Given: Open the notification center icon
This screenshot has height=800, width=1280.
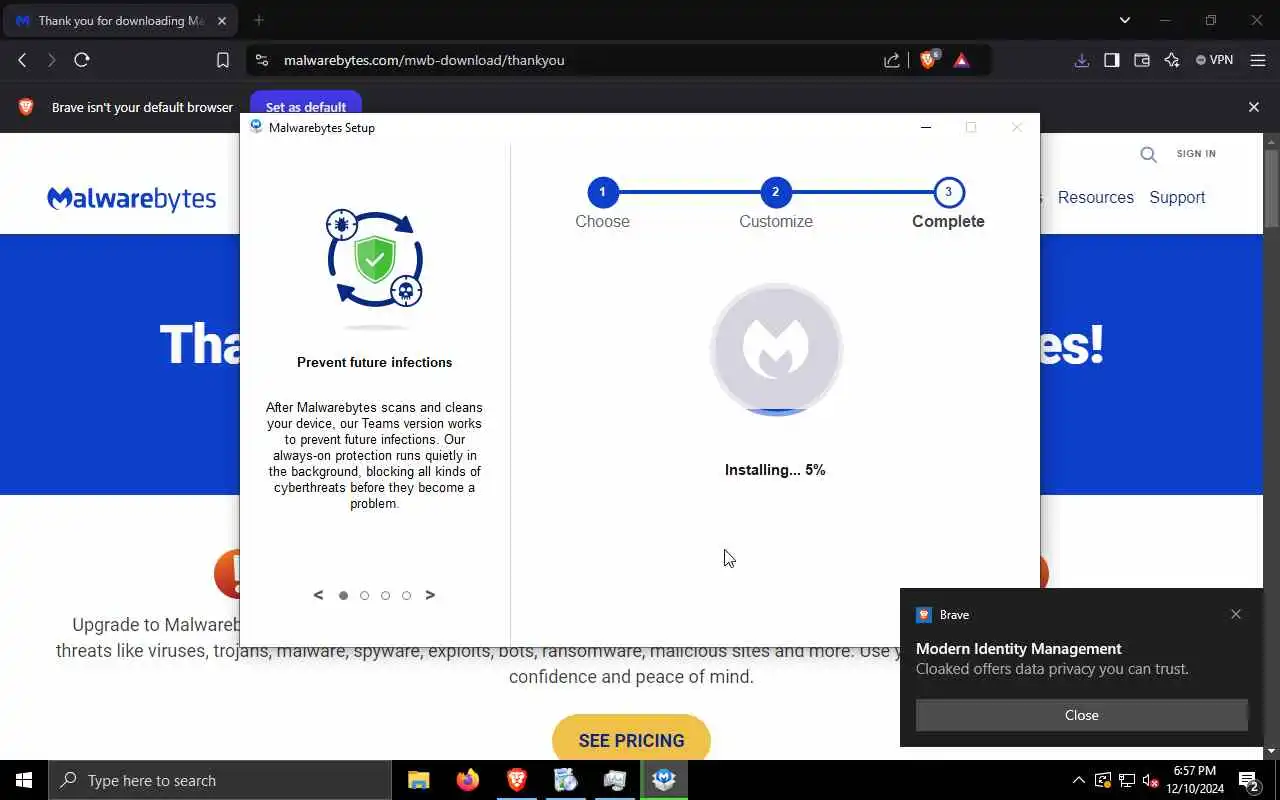Looking at the screenshot, I should pyautogui.click(x=1248, y=780).
